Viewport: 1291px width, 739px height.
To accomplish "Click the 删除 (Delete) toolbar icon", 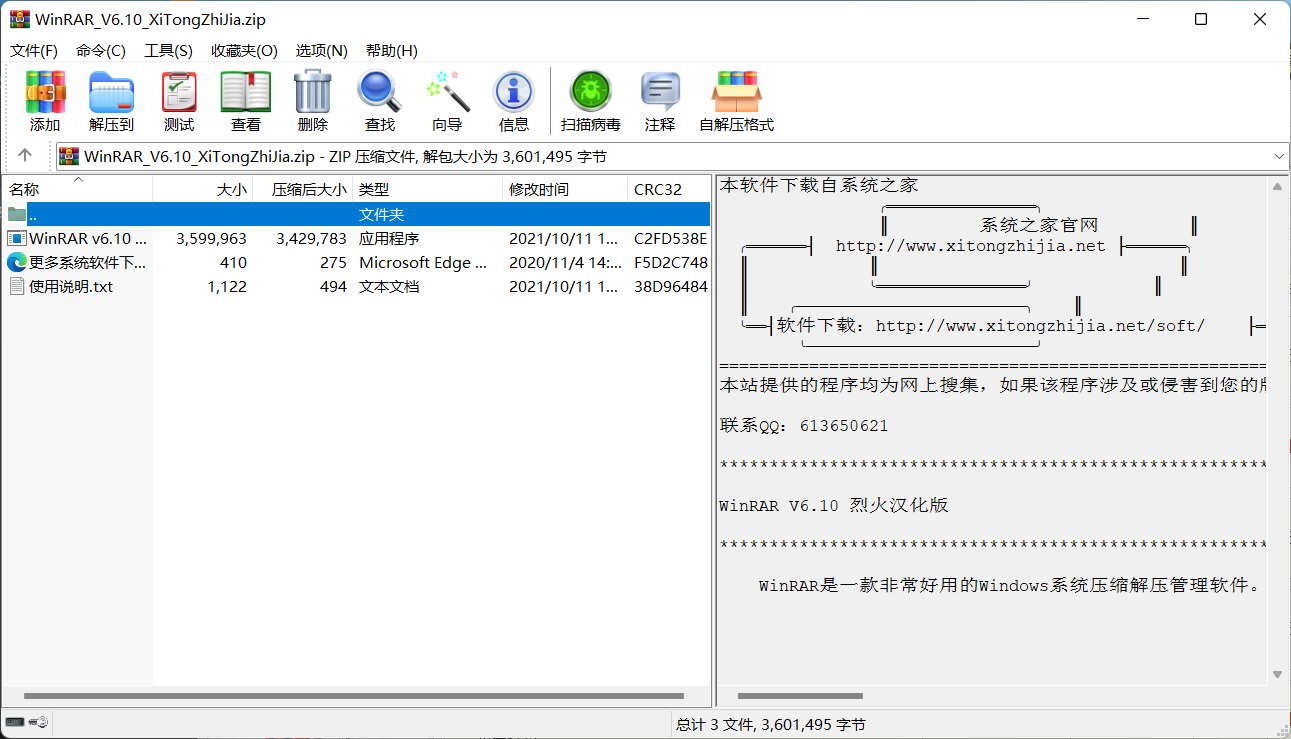I will [312, 98].
